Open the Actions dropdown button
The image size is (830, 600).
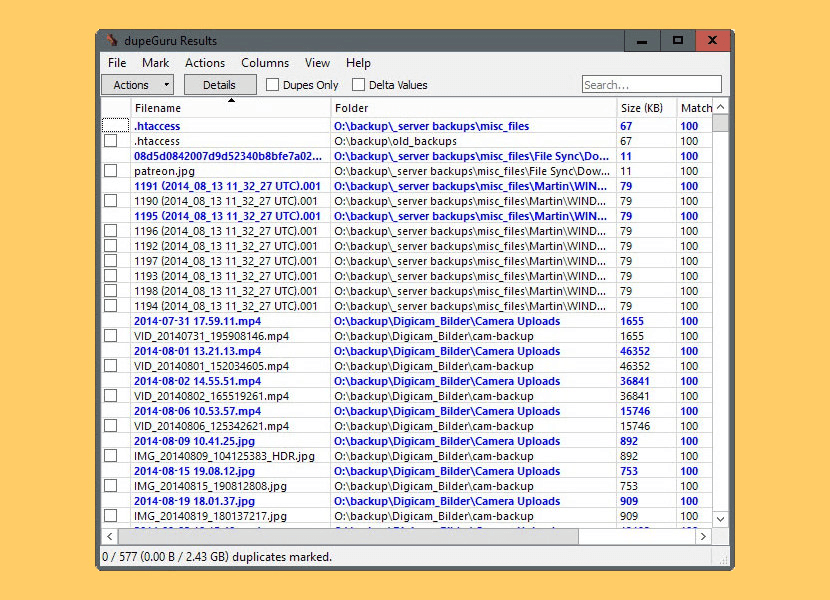click(x=137, y=85)
